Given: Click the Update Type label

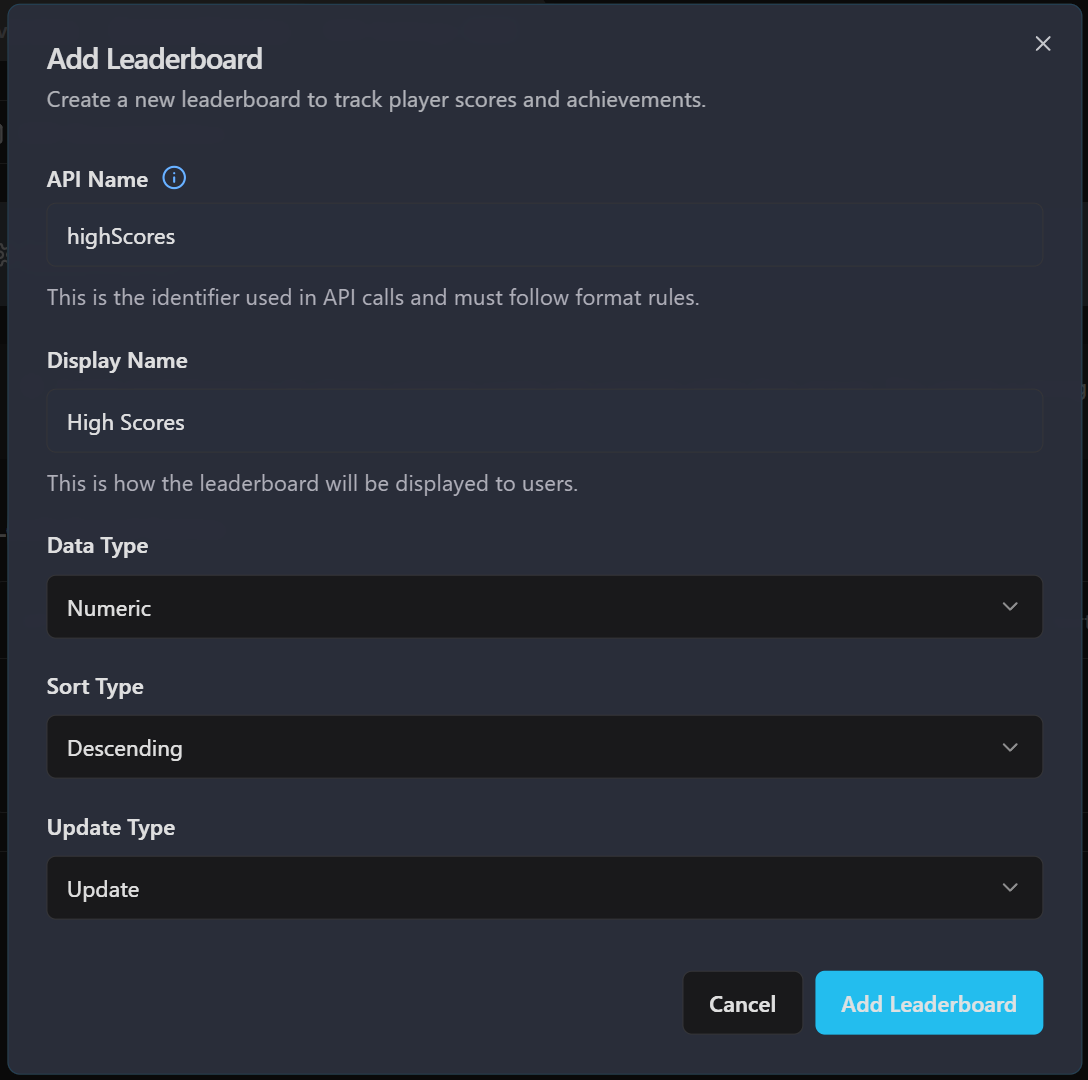Looking at the screenshot, I should 111,828.
